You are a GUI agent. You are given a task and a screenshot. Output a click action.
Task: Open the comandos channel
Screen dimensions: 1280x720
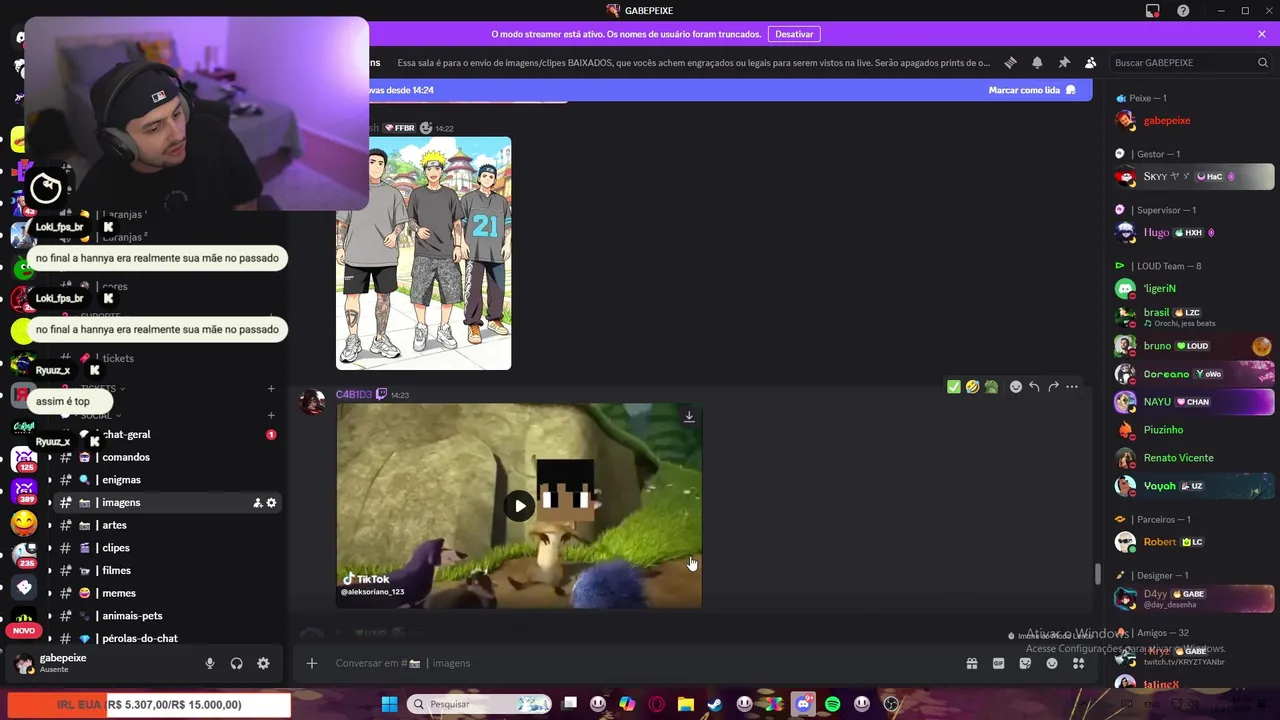(165, 457)
